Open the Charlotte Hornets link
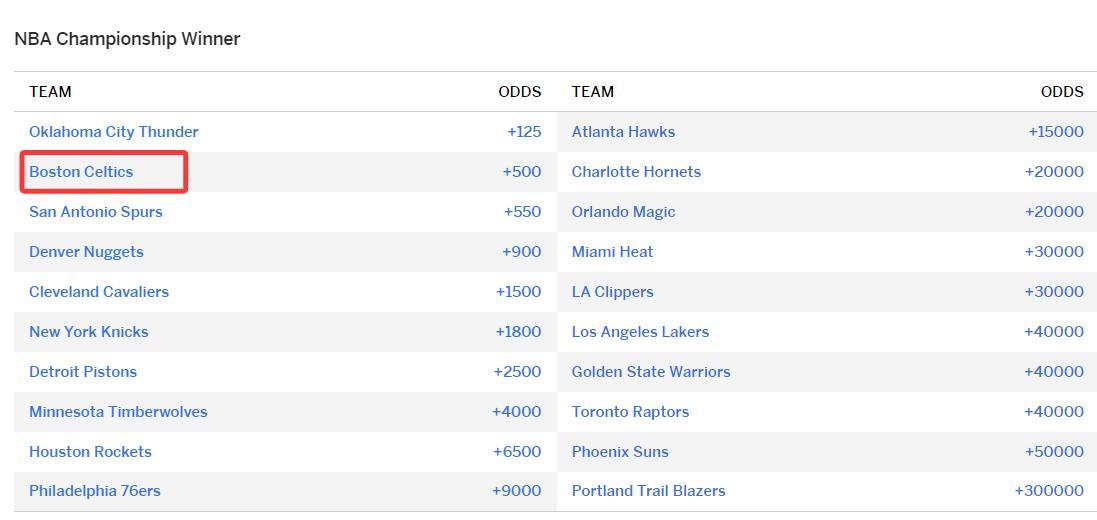Image resolution: width=1097 pixels, height=520 pixels. (x=636, y=172)
